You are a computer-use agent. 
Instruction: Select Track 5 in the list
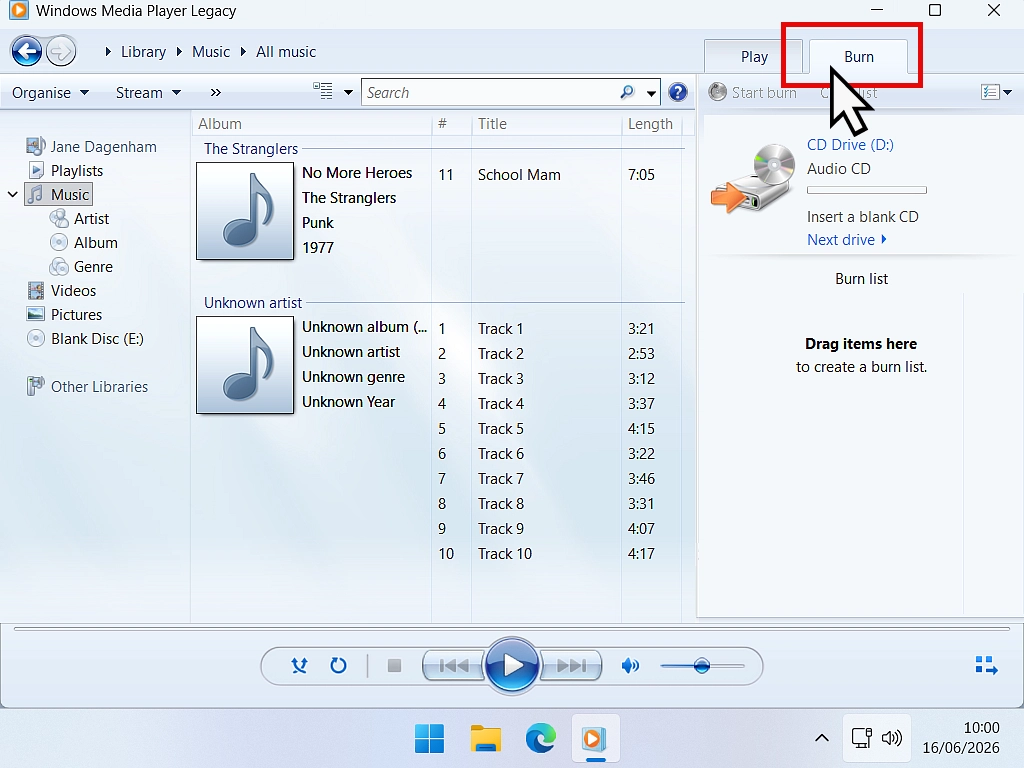coord(500,429)
